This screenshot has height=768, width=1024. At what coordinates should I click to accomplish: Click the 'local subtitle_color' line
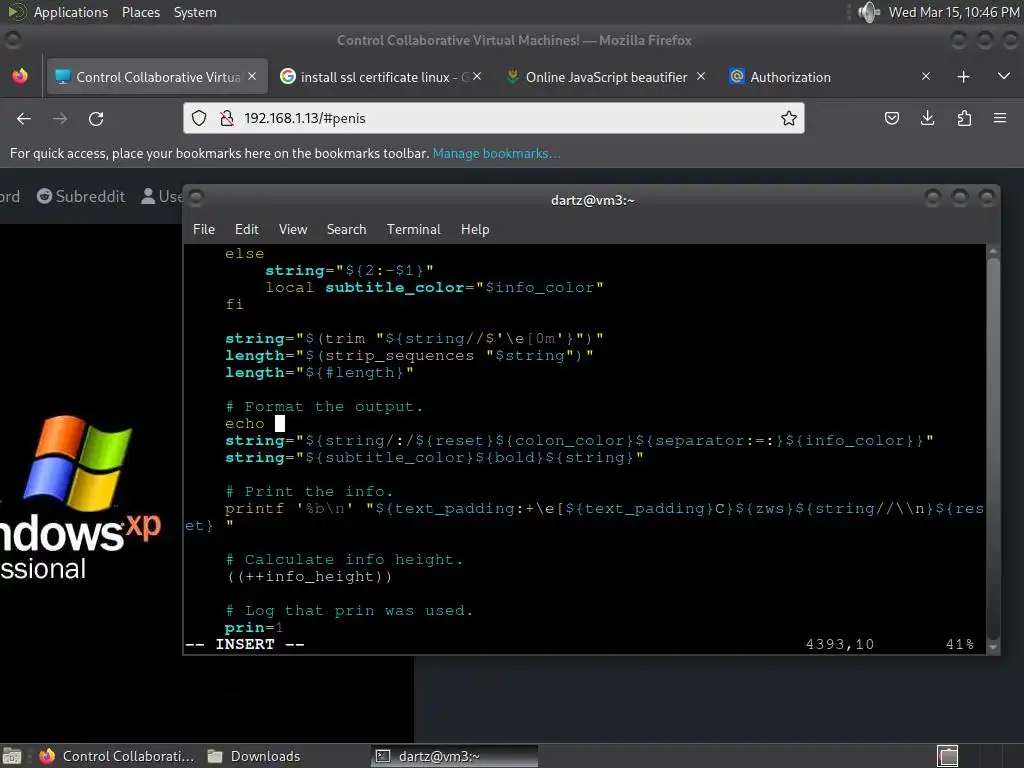(434, 288)
